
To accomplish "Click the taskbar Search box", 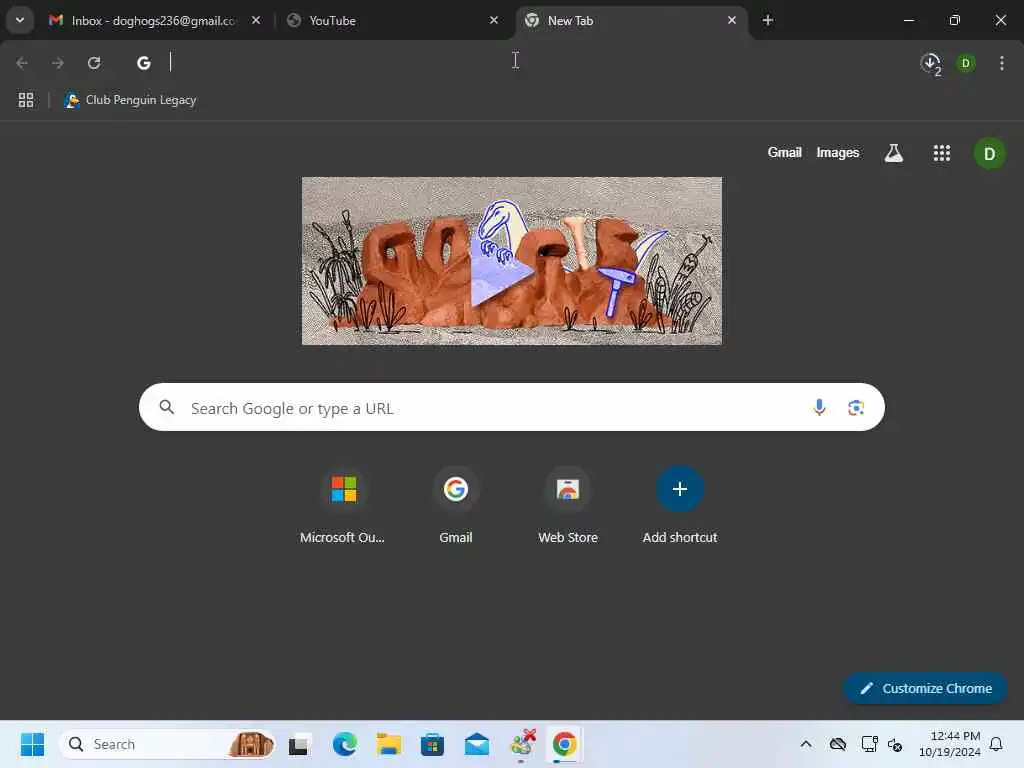I will coord(167,744).
